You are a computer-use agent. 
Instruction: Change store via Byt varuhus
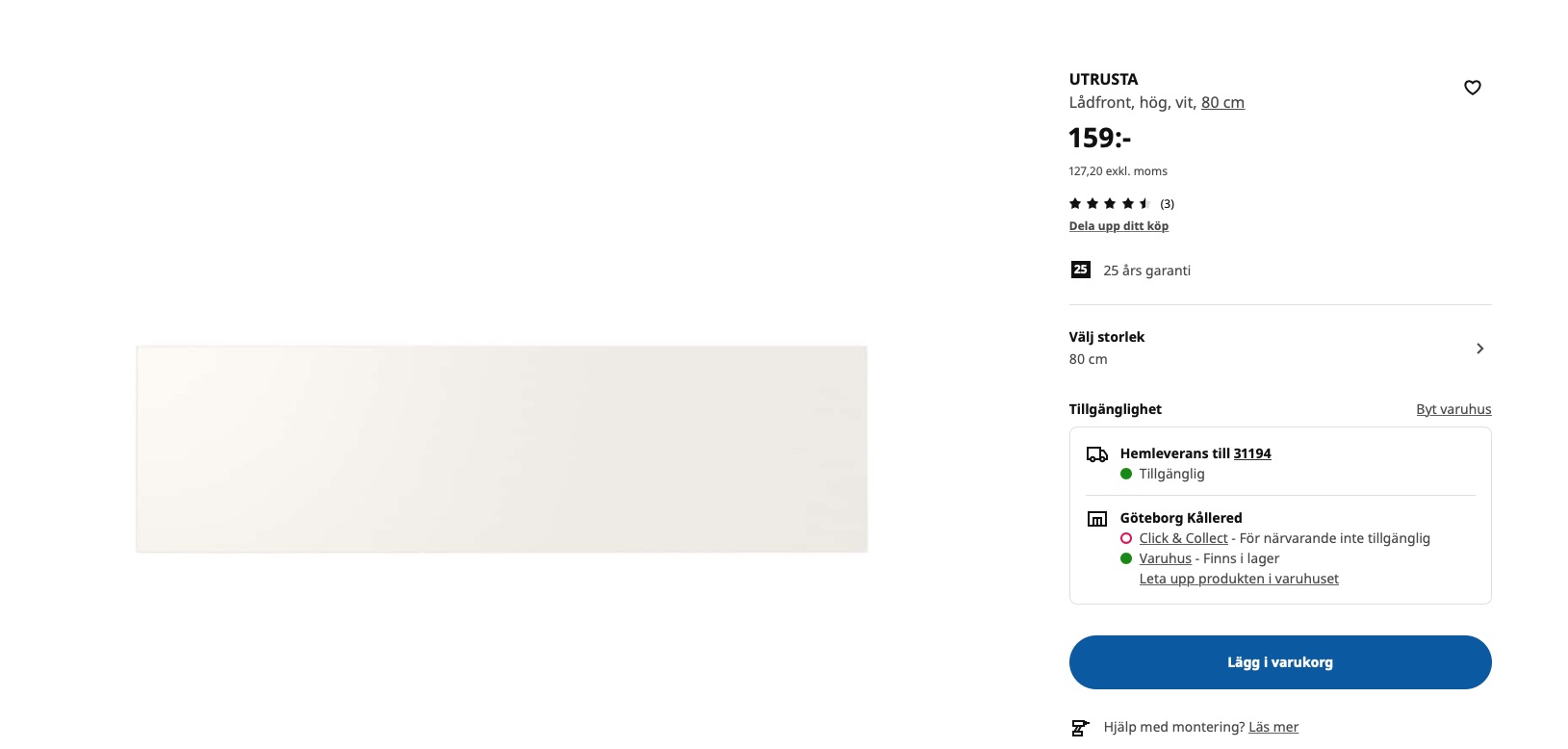(1452, 409)
